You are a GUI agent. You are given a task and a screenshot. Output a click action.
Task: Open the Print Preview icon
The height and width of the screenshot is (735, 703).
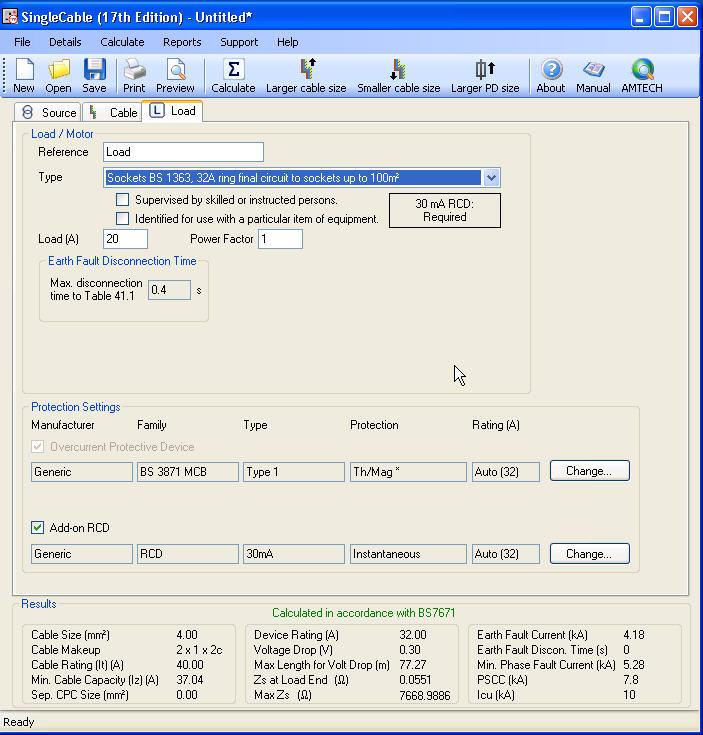click(175, 76)
